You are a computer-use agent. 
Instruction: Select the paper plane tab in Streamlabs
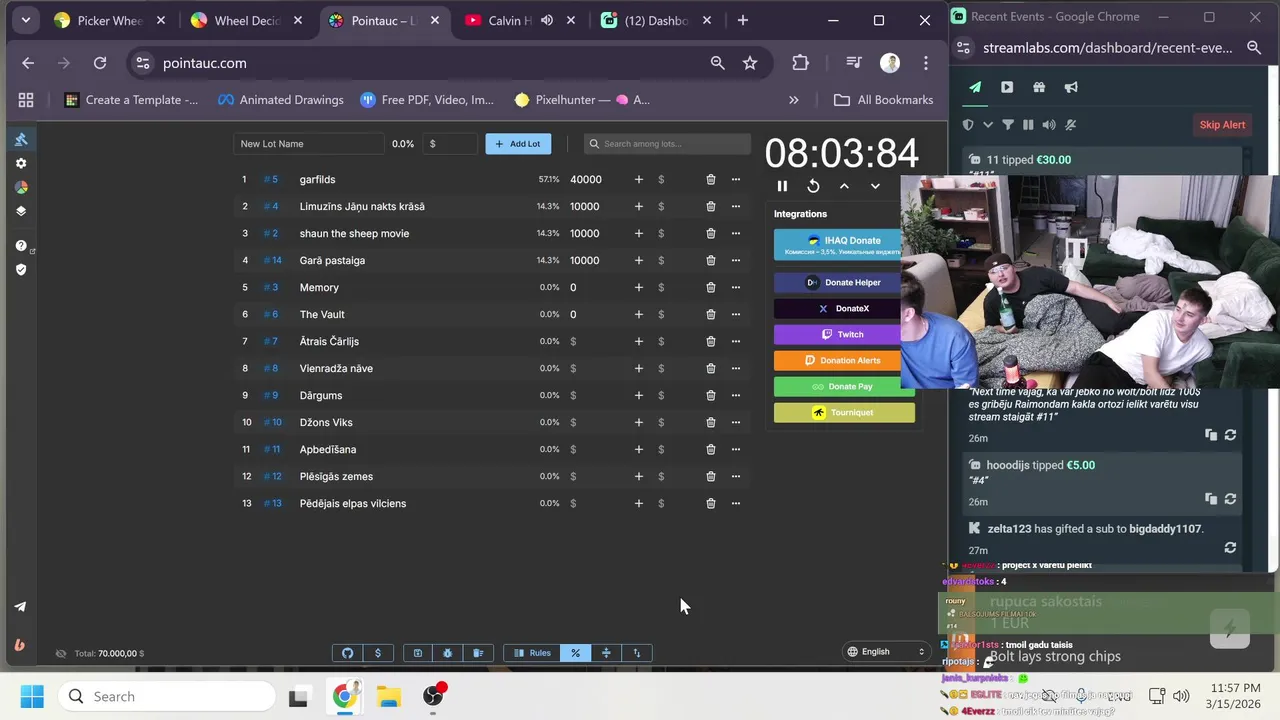[975, 87]
